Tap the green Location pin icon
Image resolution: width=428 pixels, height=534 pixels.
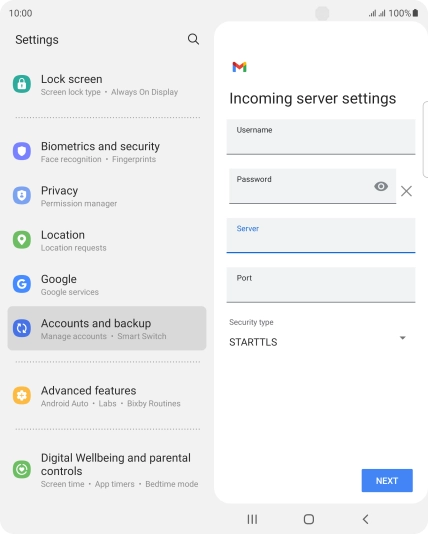22,239
